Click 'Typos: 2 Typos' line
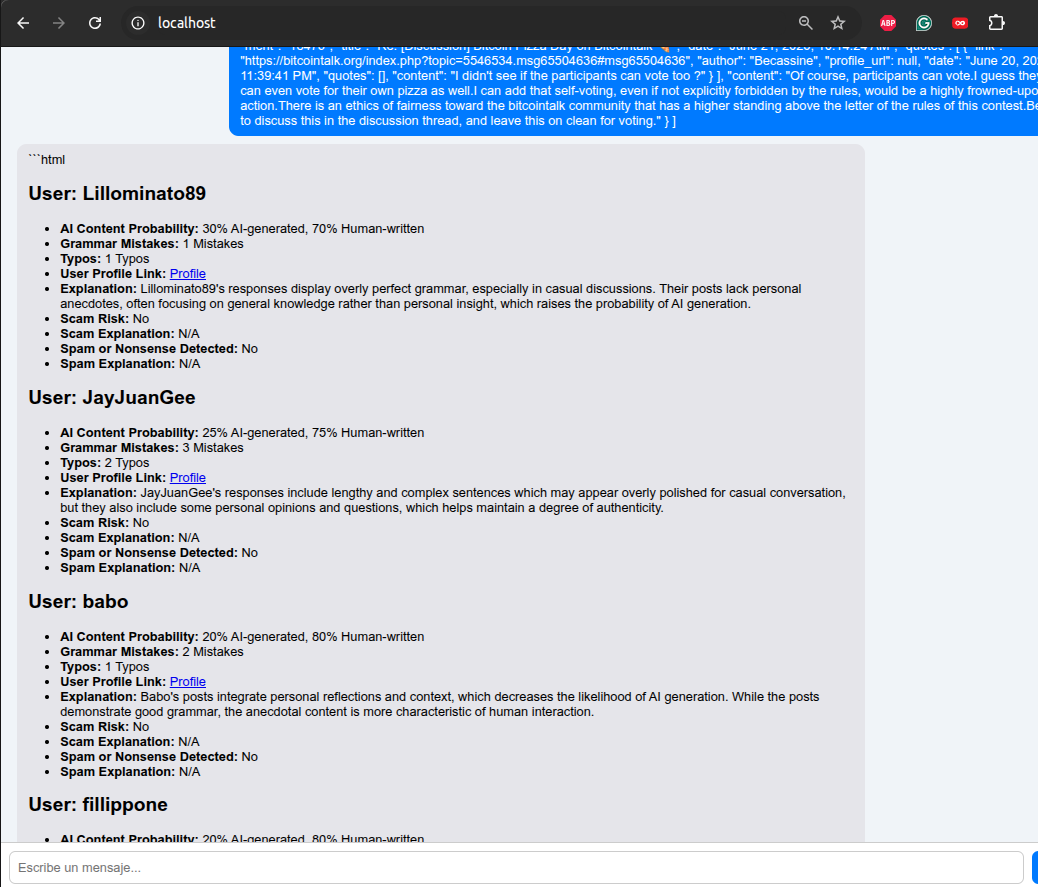Image resolution: width=1038 pixels, height=887 pixels. [105, 463]
